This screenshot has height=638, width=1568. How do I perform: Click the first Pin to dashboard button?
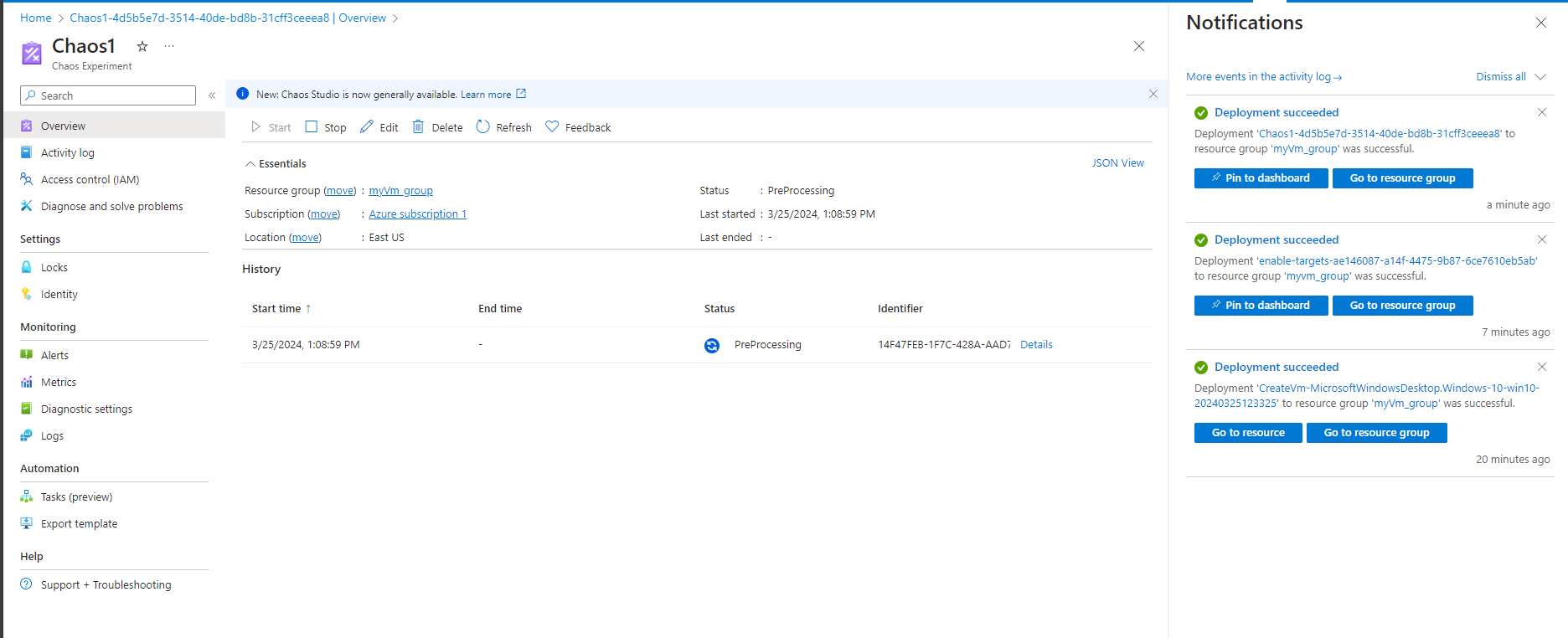pyautogui.click(x=1261, y=178)
